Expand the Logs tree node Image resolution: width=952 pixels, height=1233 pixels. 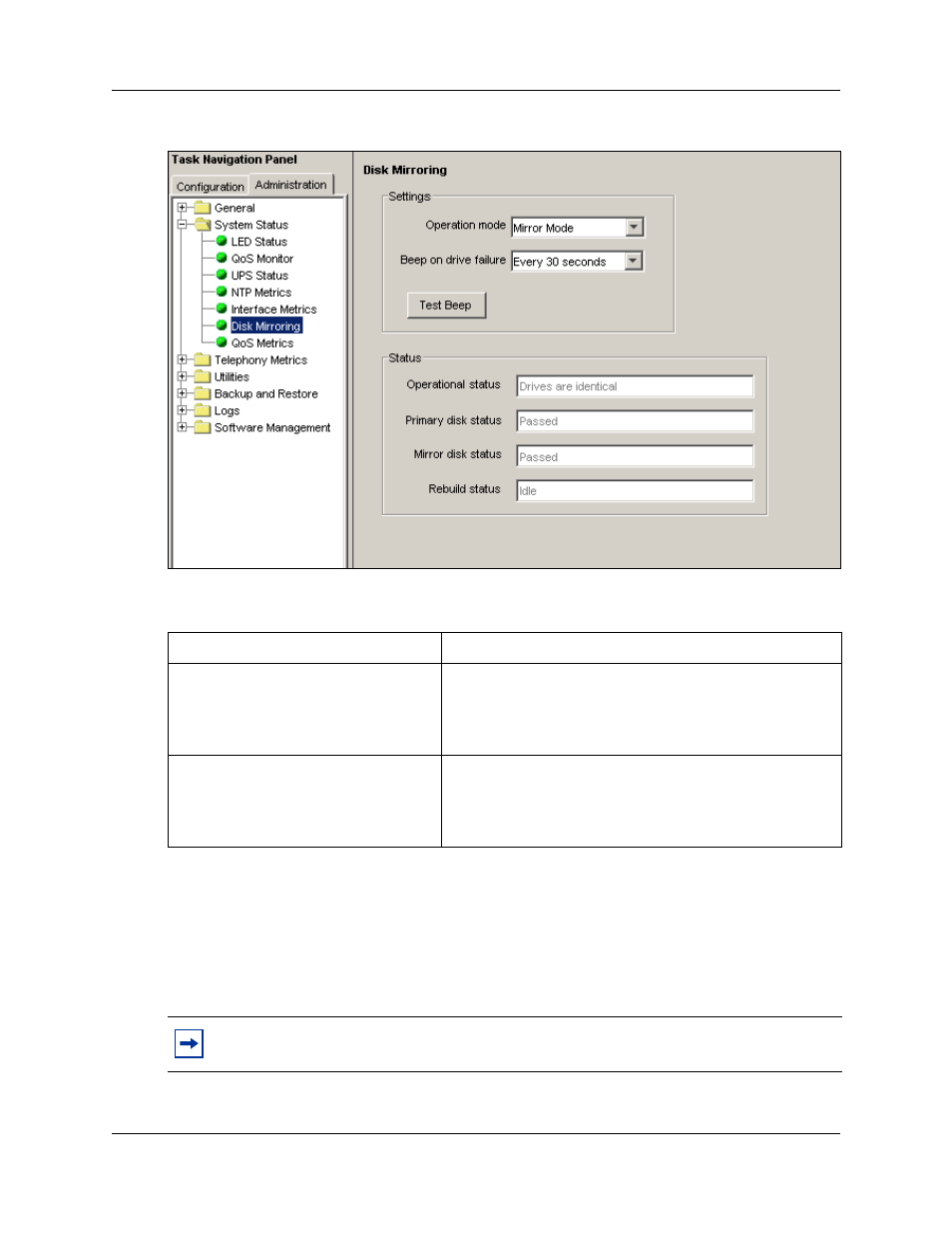pos(183,410)
